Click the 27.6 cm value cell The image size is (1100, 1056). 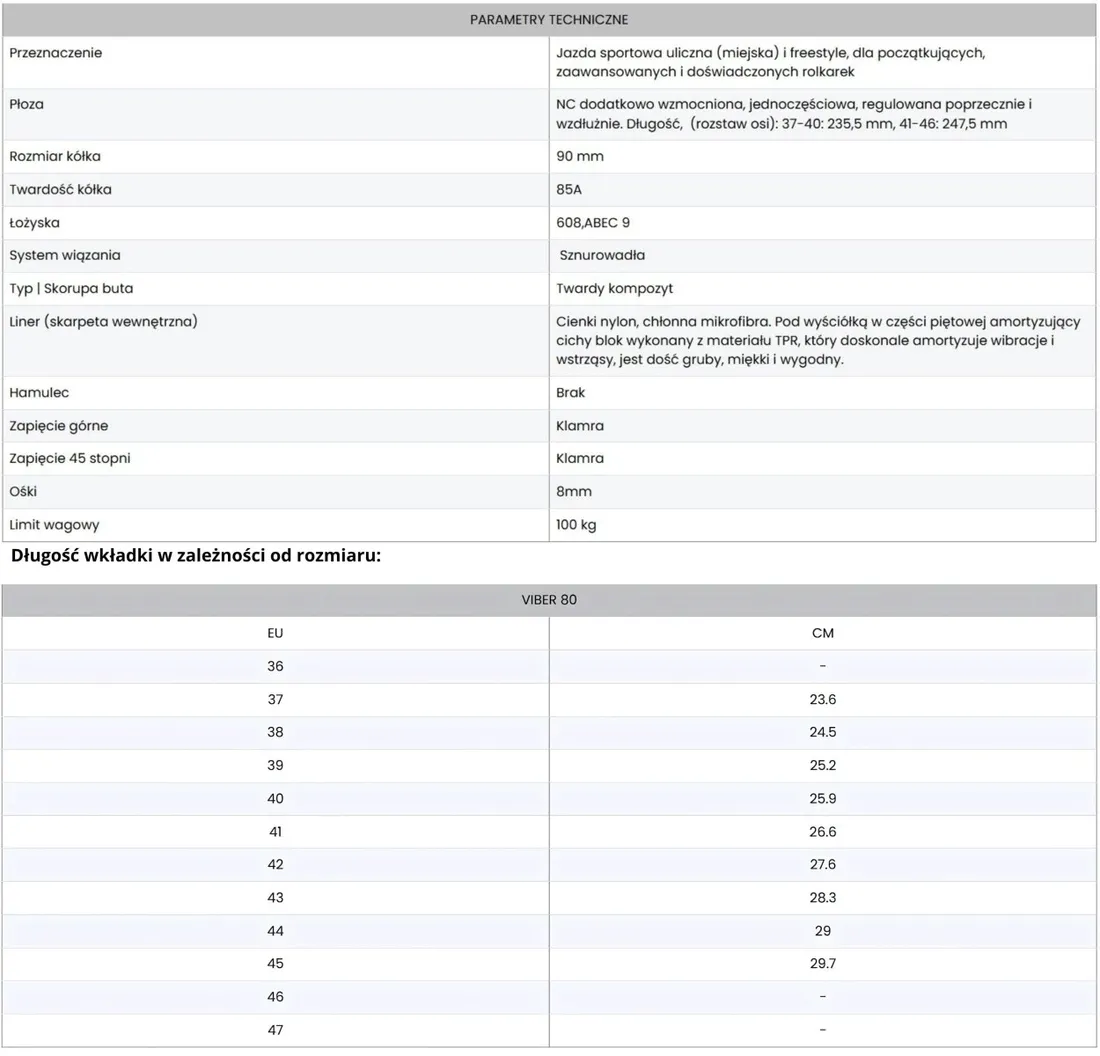point(822,864)
